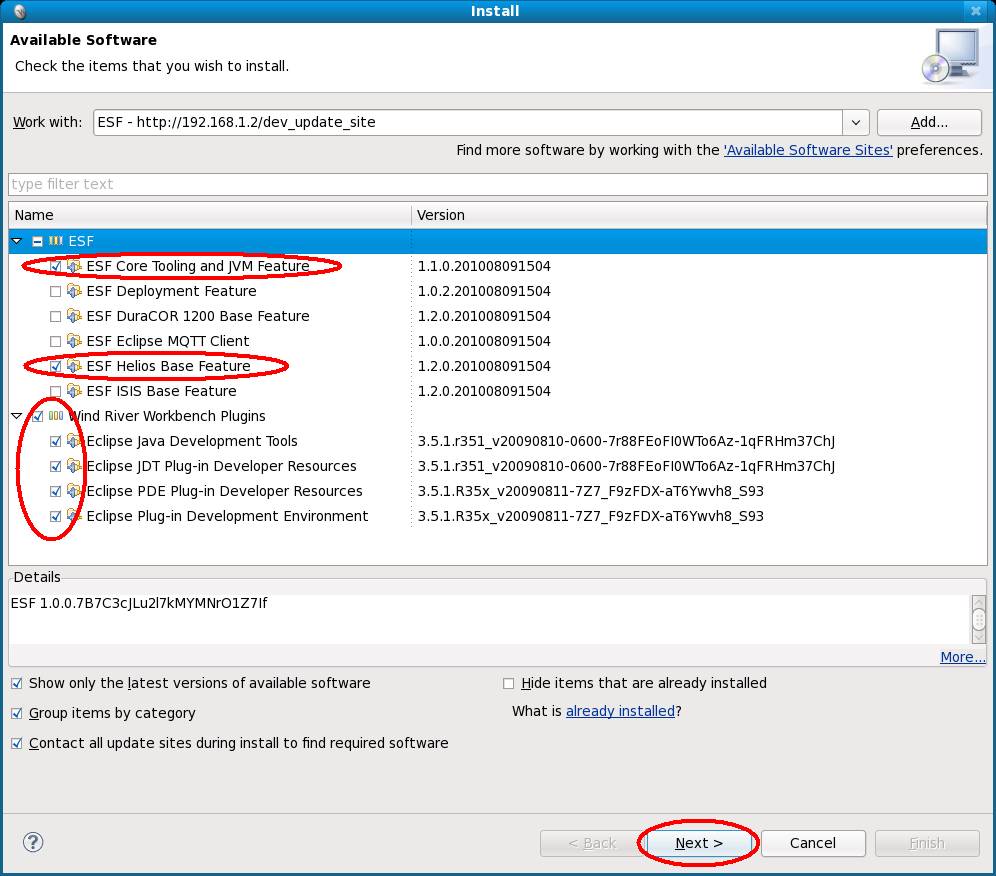Close the Install dialog window

976,11
